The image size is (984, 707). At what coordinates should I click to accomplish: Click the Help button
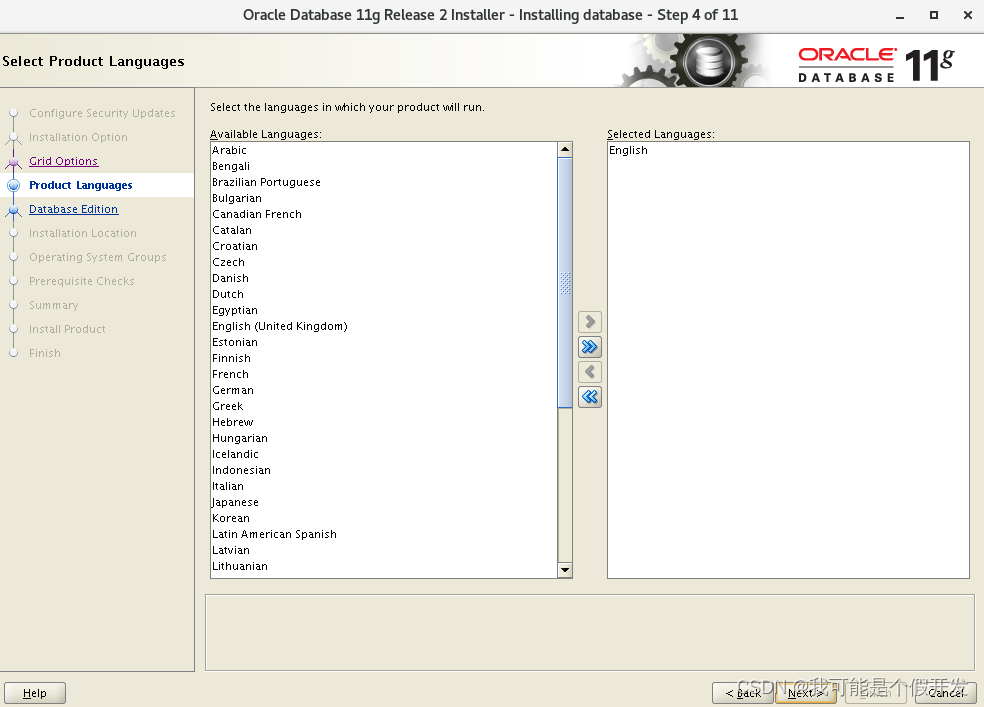click(35, 693)
